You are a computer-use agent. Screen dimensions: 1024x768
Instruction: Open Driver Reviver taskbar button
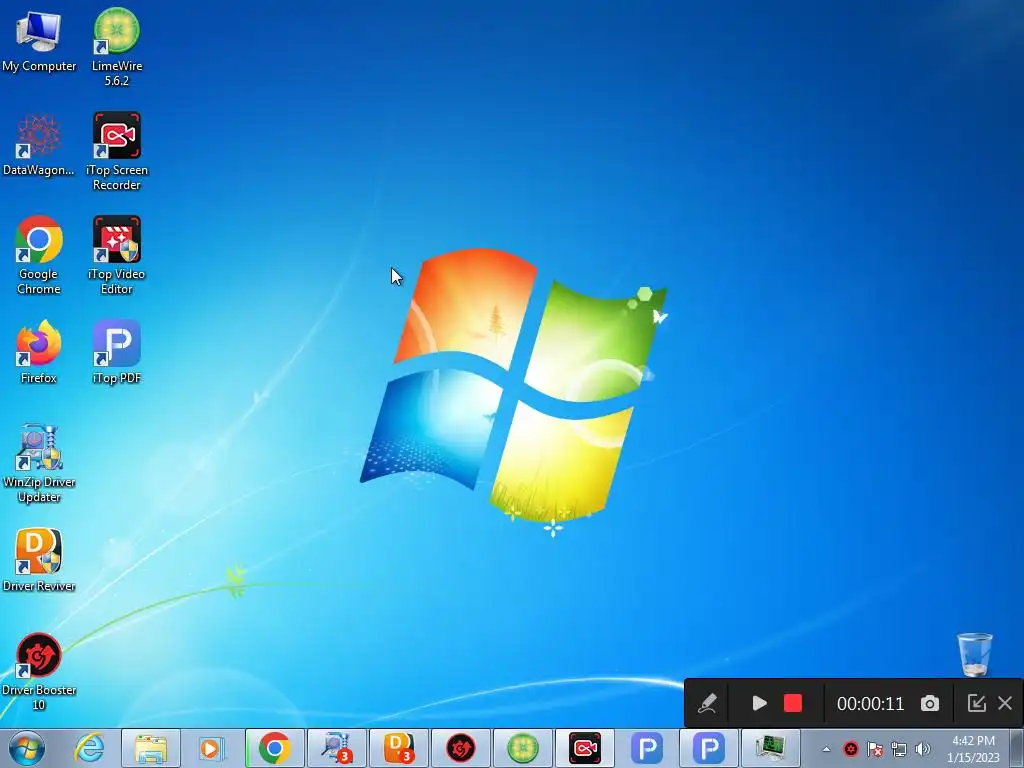pyautogui.click(x=399, y=748)
